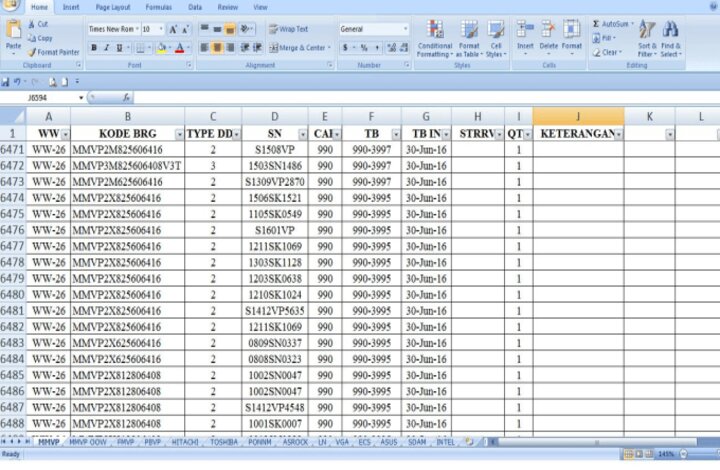Screen dimensions: 720x470
Task: Toggle Wrap Text on selected cells
Action: pyautogui.click(x=288, y=29)
